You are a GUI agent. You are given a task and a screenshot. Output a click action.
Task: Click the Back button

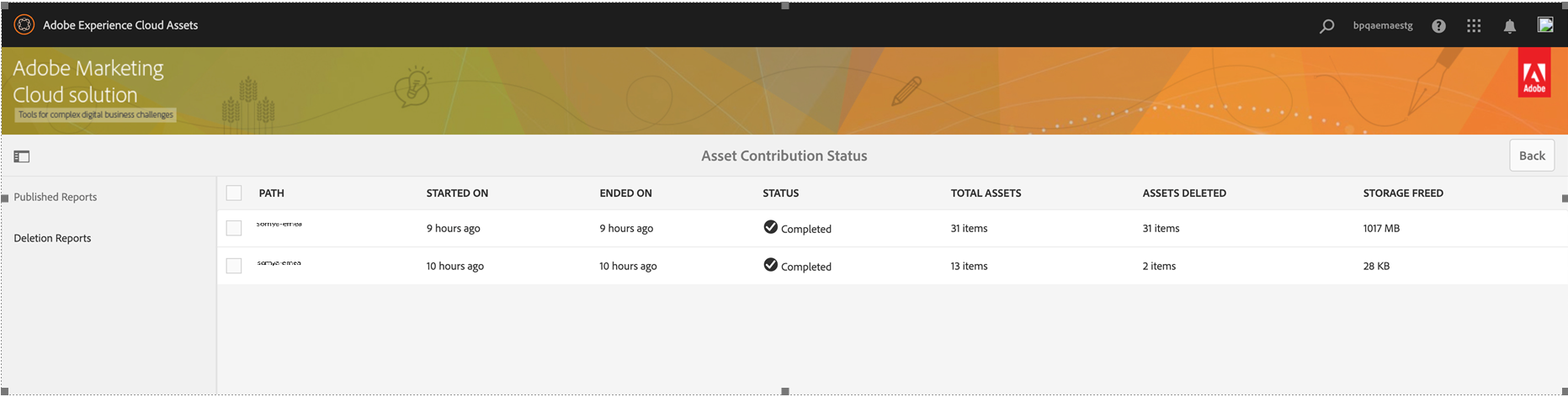(1532, 156)
